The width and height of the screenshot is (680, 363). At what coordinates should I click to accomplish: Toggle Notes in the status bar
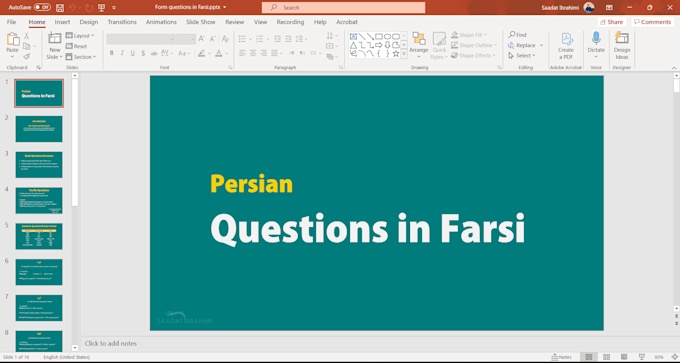click(x=562, y=357)
